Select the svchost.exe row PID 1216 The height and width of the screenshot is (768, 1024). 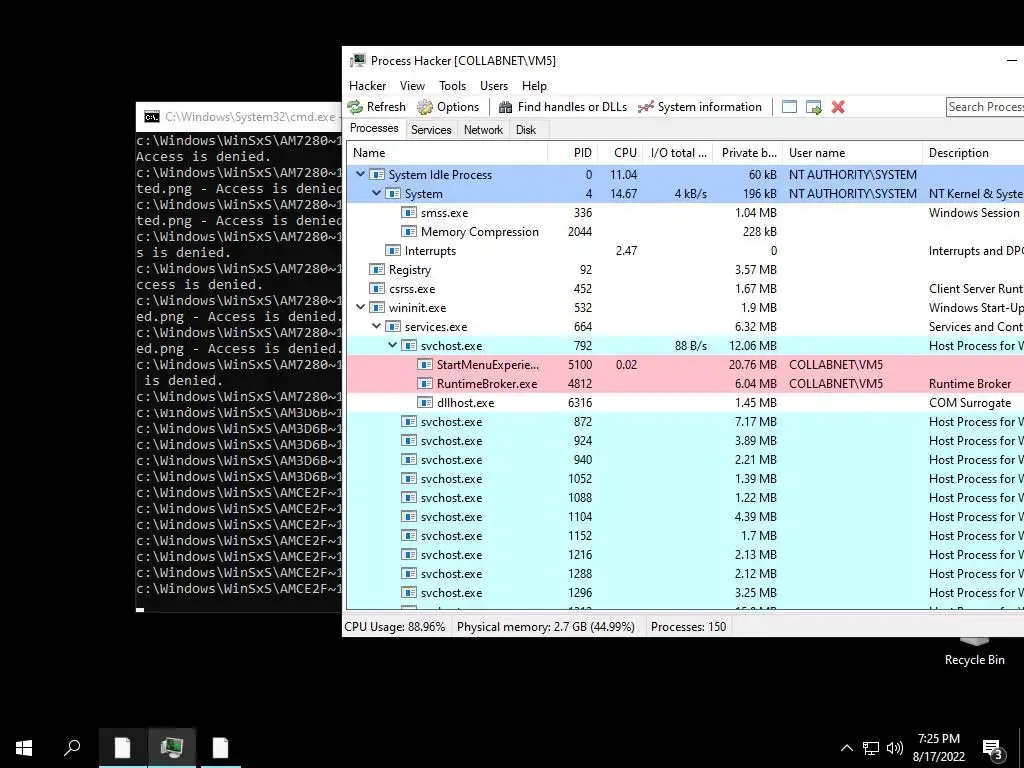tap(685, 555)
